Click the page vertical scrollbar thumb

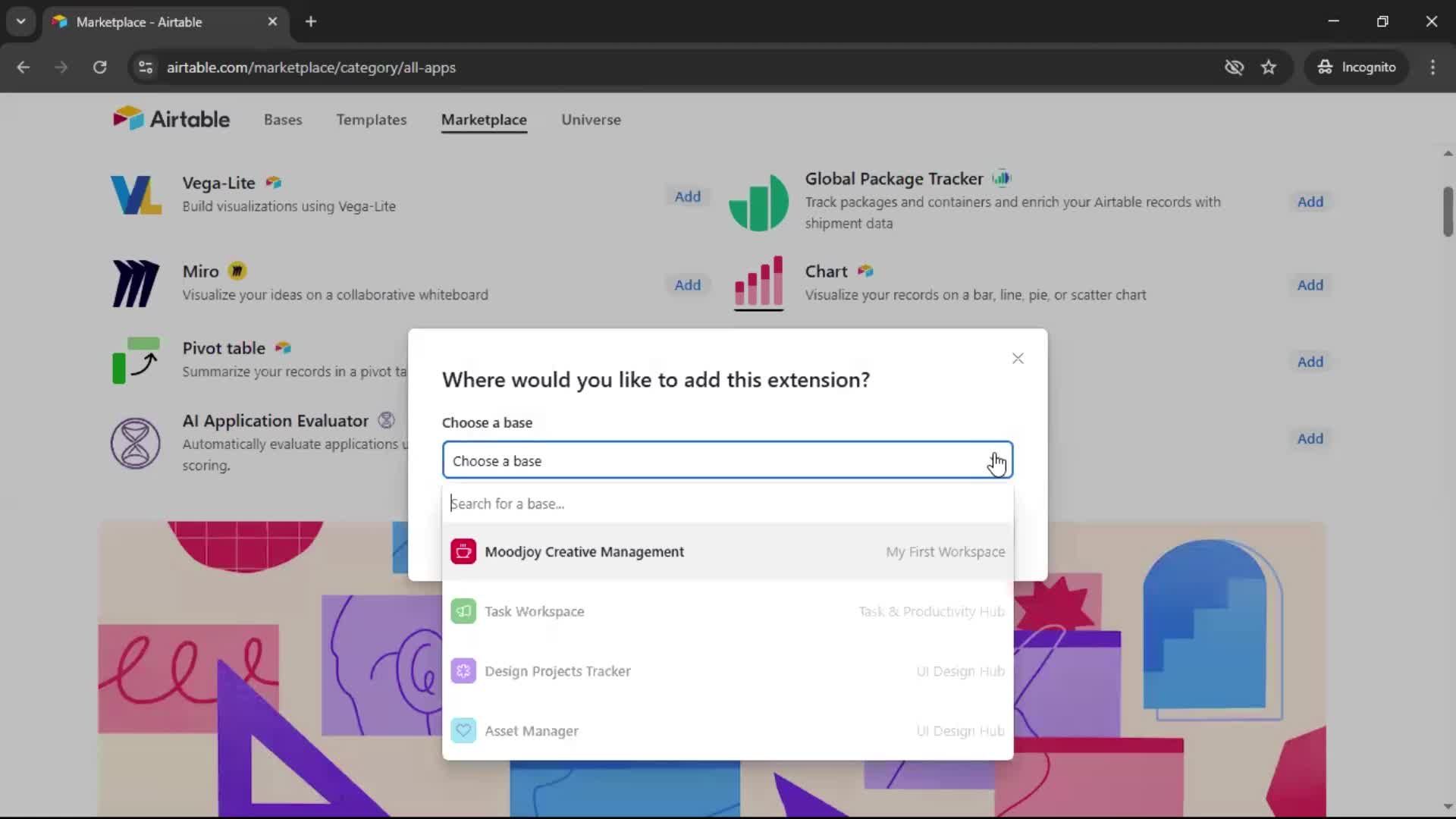click(x=1448, y=212)
